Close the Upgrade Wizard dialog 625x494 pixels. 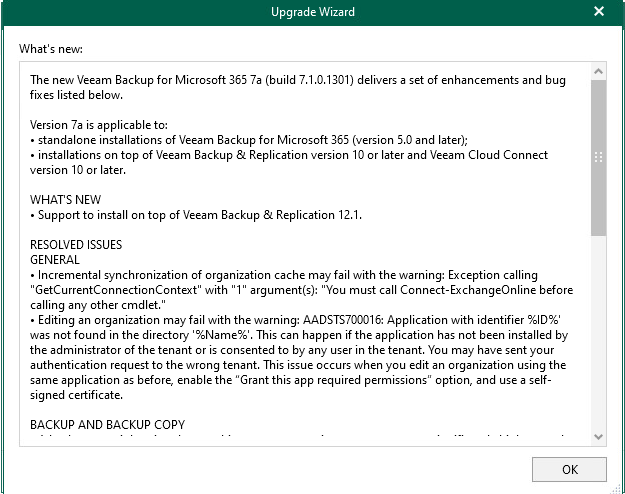[x=599, y=11]
